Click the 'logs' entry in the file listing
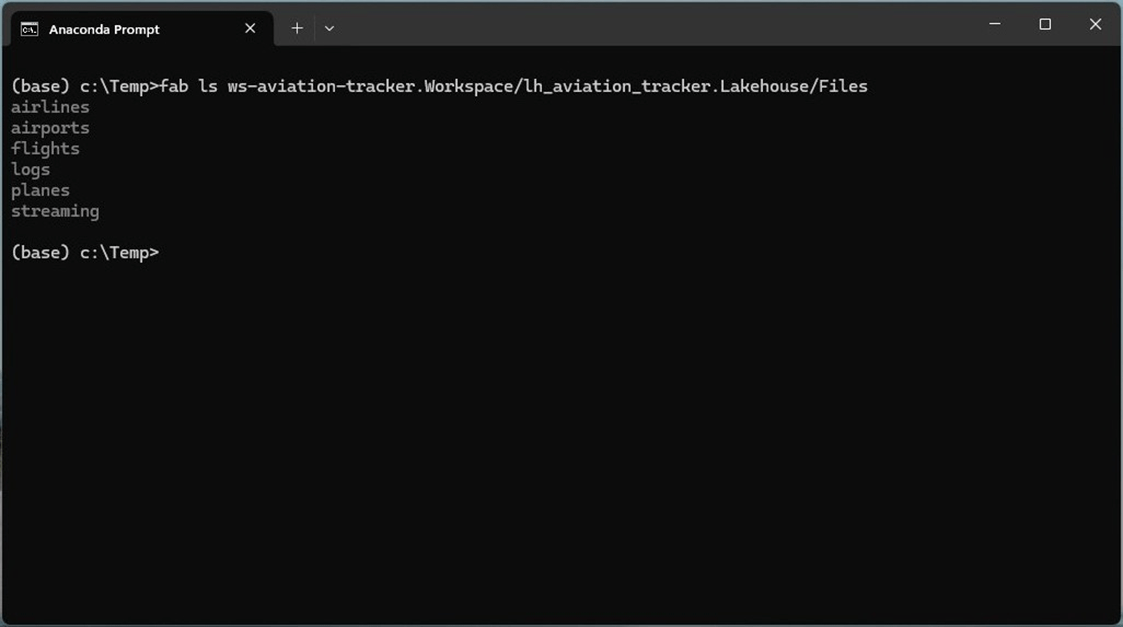The width and height of the screenshot is (1123, 627). pos(30,170)
